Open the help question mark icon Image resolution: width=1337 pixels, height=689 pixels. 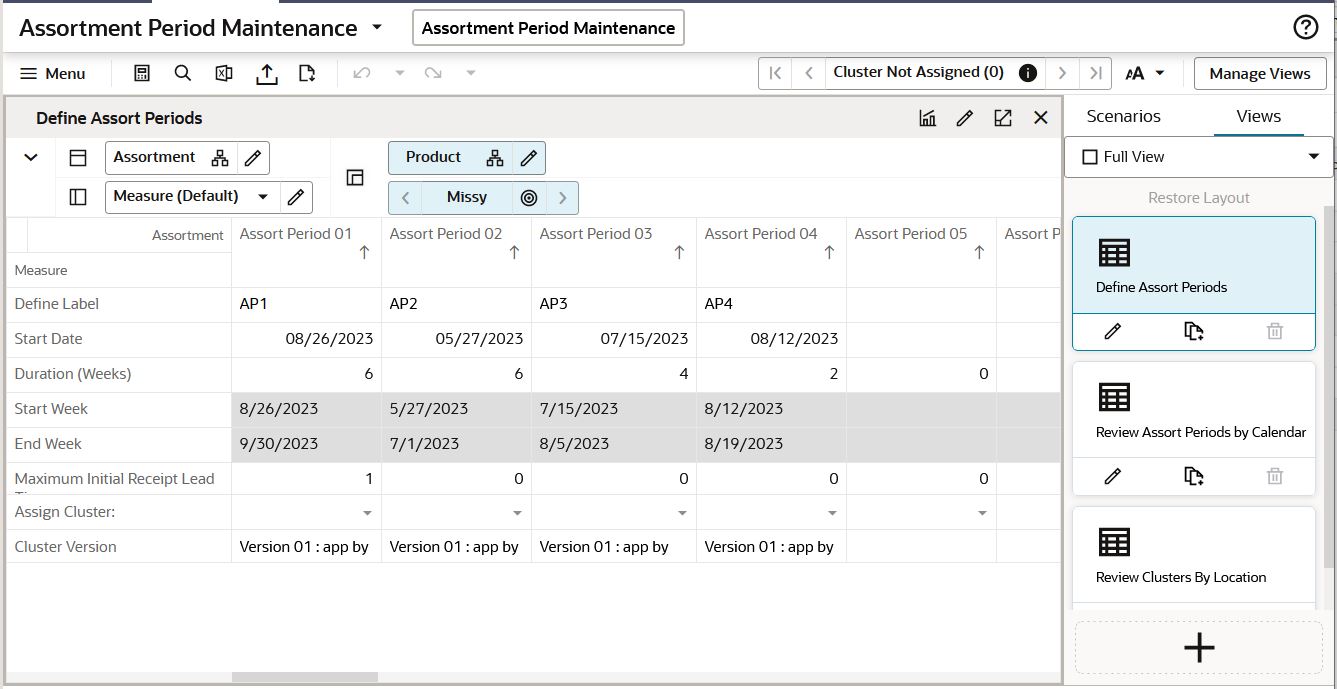tap(1305, 28)
